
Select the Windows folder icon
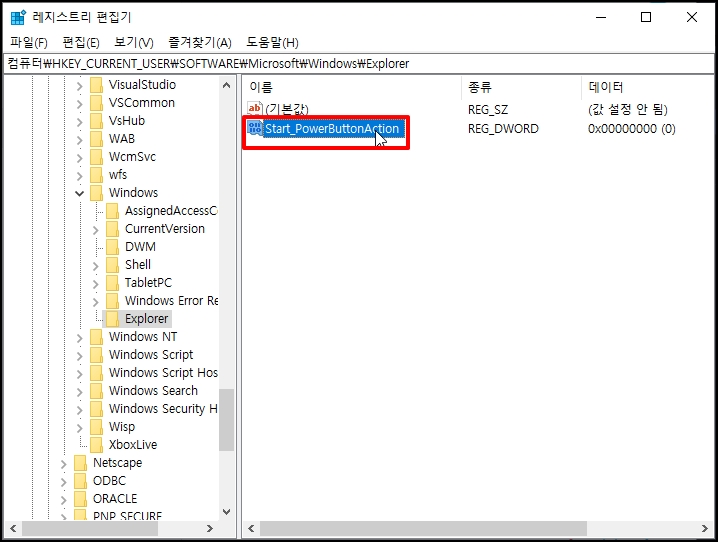pyautogui.click(x=96, y=193)
